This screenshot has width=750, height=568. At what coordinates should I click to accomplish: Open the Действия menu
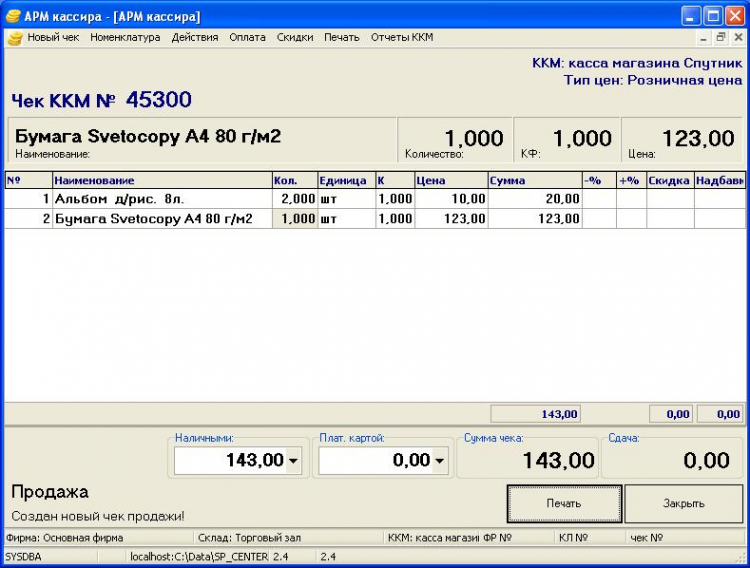pos(194,38)
